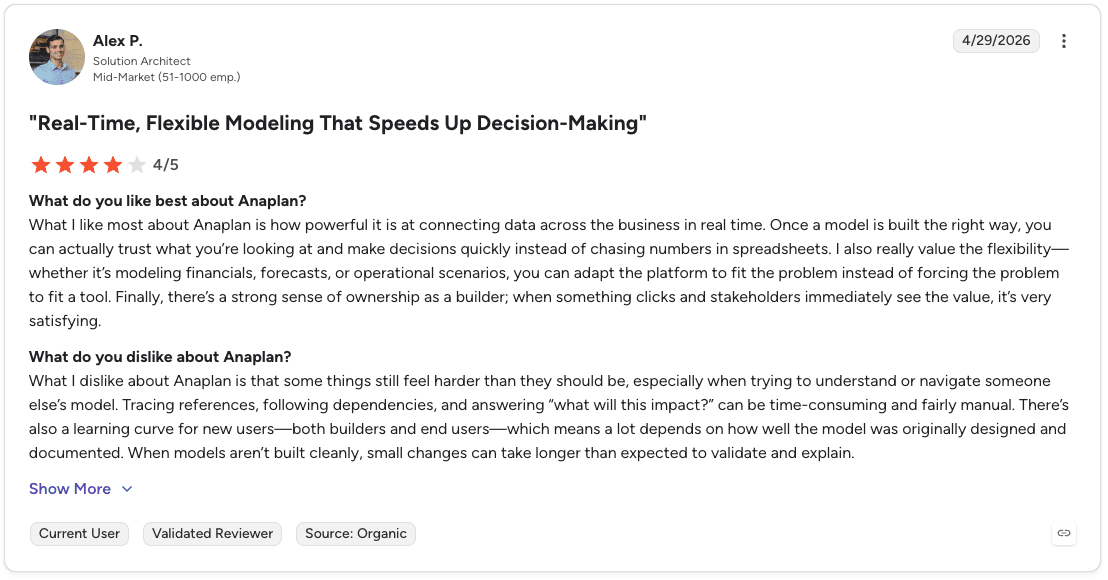Click the Real-Time, Flexible Modeling review title
1108x580 pixels.
(x=338, y=123)
